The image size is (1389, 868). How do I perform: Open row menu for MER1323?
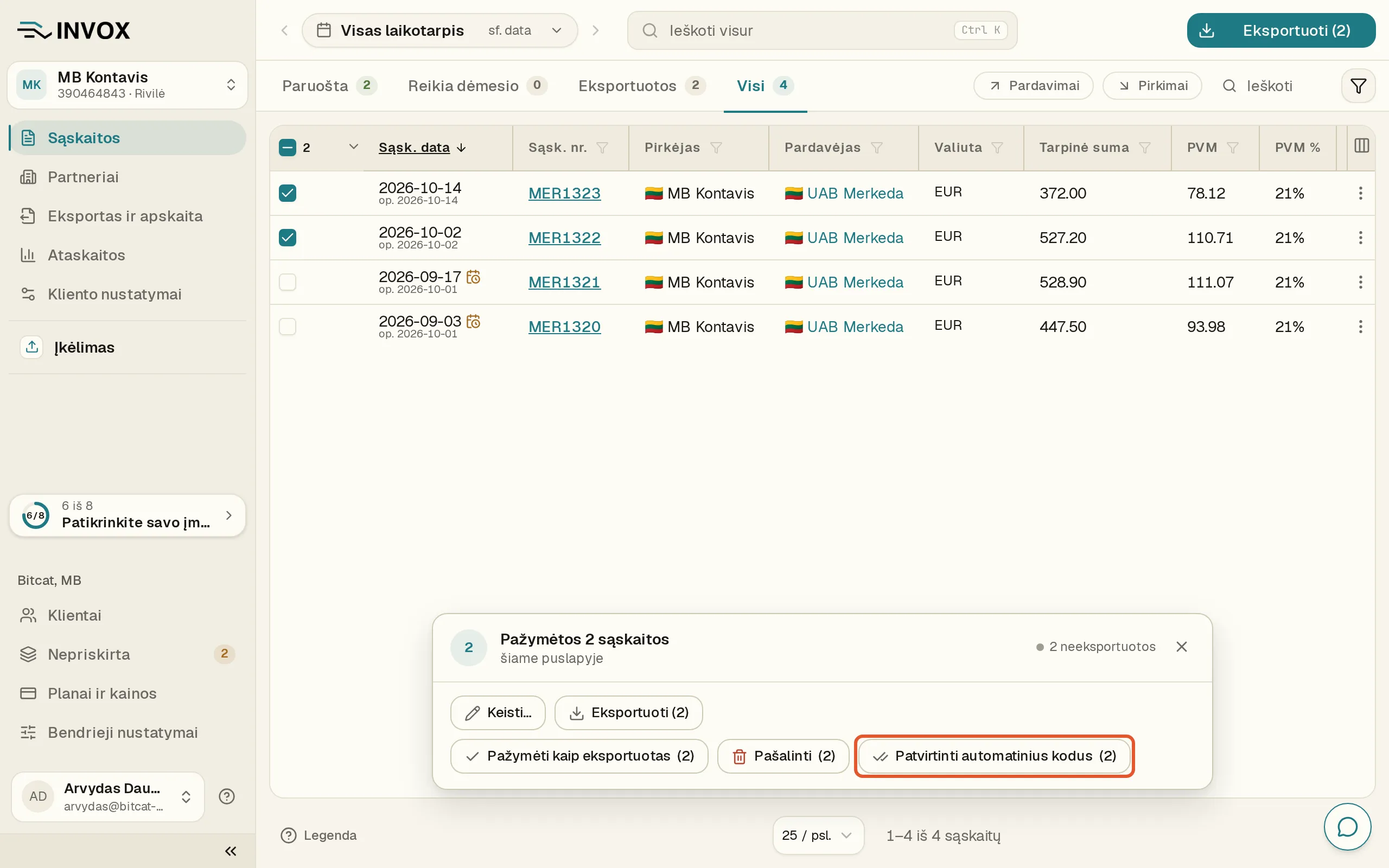pos(1360,193)
